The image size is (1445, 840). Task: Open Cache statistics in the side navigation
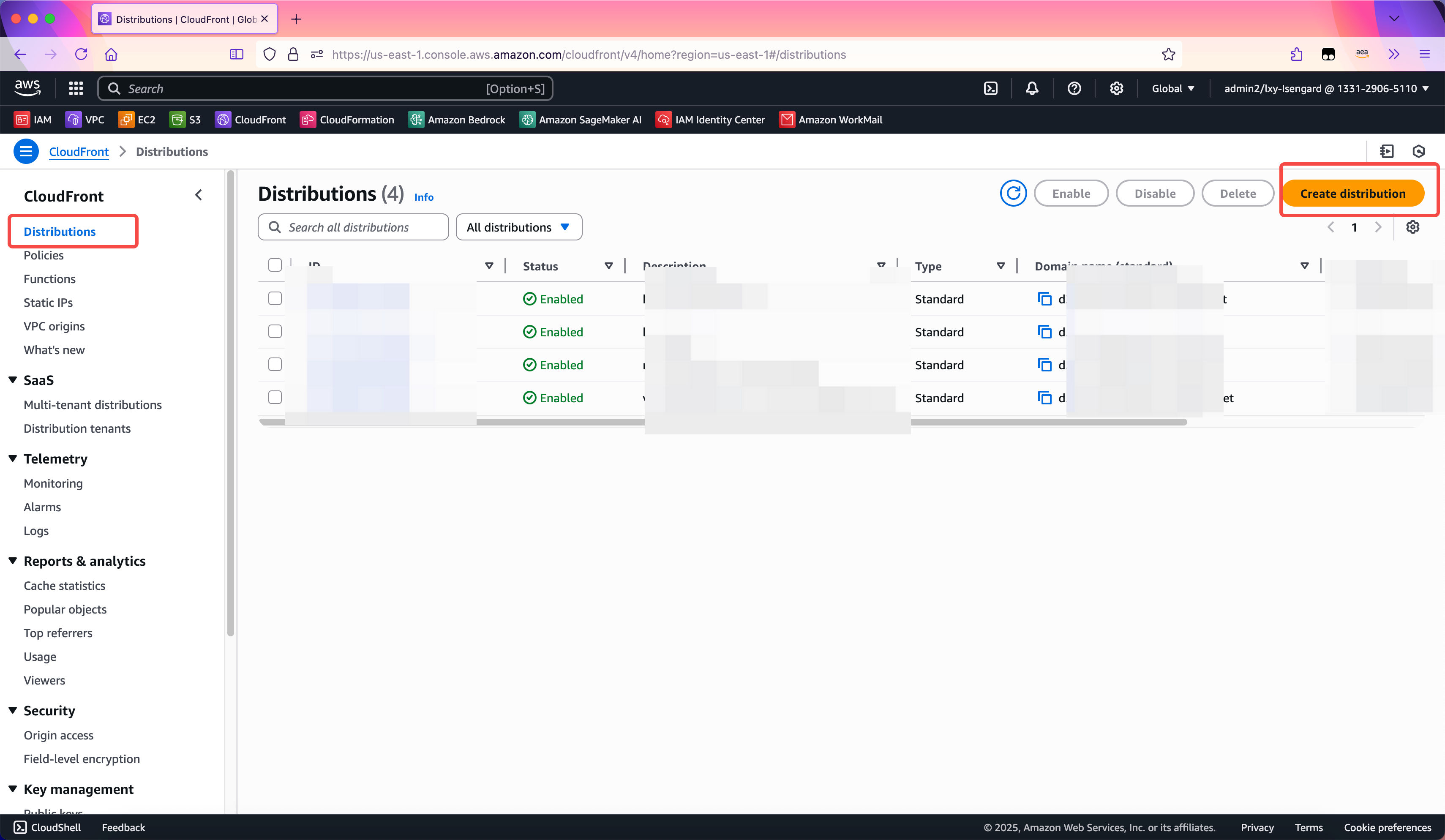pos(64,585)
